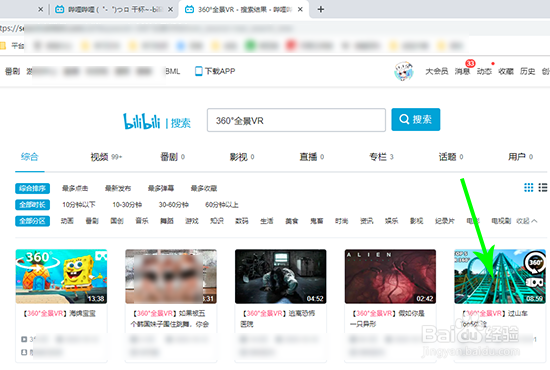The width and height of the screenshot is (550, 370).
Task: Sort results by 最新发布
Action: [x=118, y=188]
